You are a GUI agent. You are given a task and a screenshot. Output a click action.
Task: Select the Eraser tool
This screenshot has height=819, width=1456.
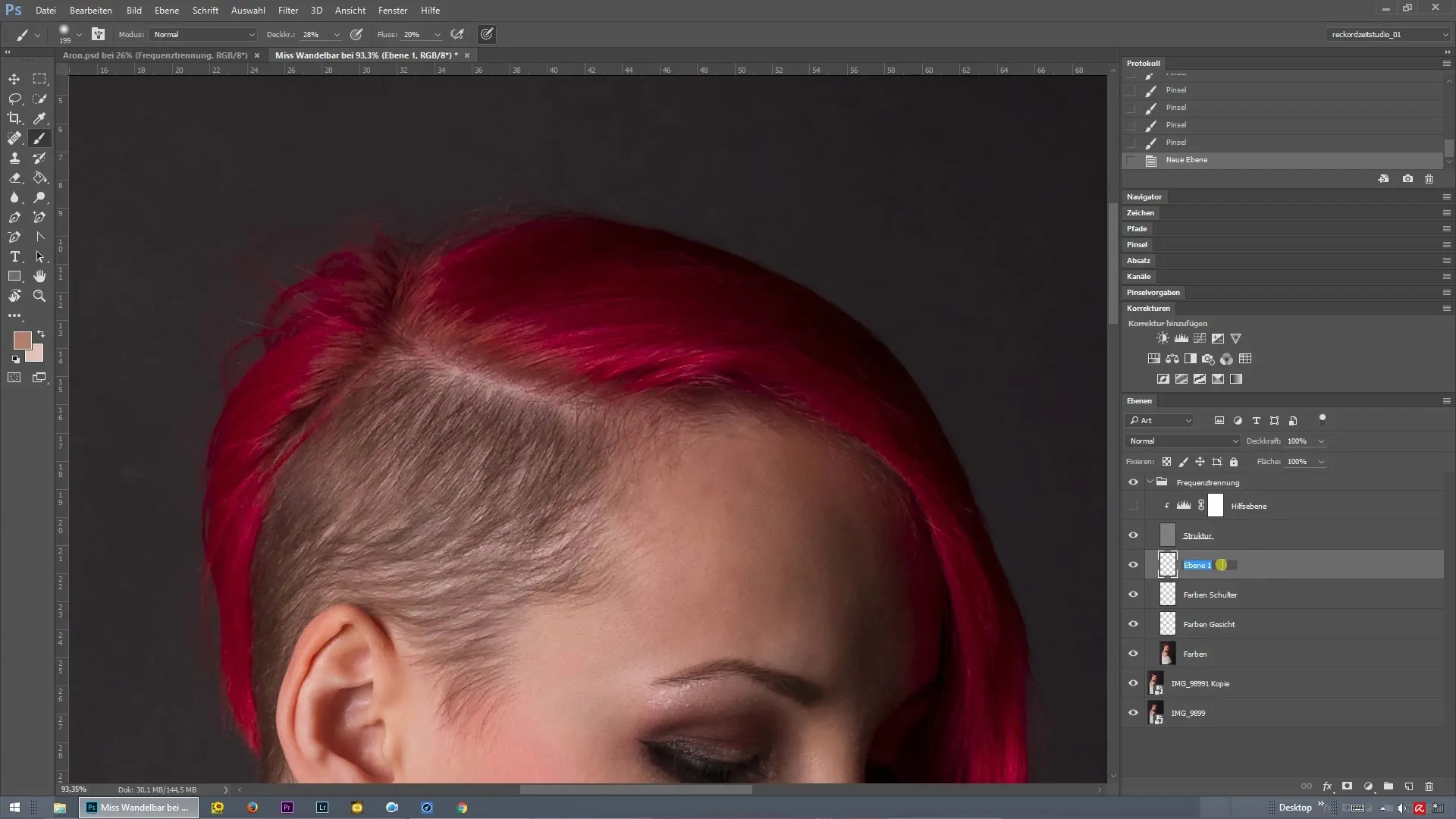point(14,177)
